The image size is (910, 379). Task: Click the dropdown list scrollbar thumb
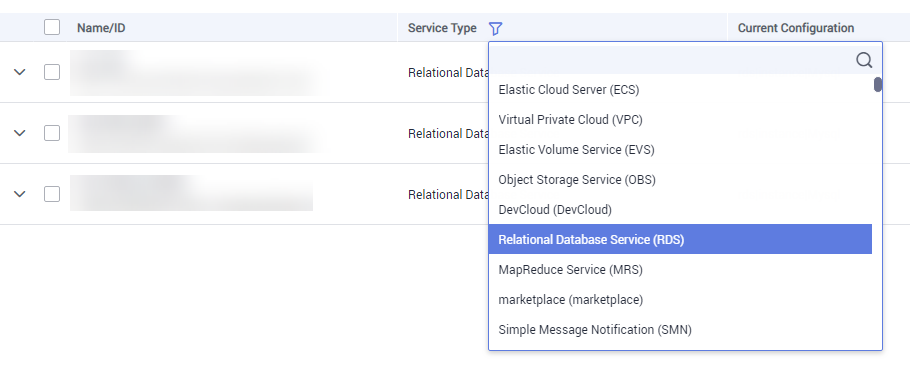[878, 85]
